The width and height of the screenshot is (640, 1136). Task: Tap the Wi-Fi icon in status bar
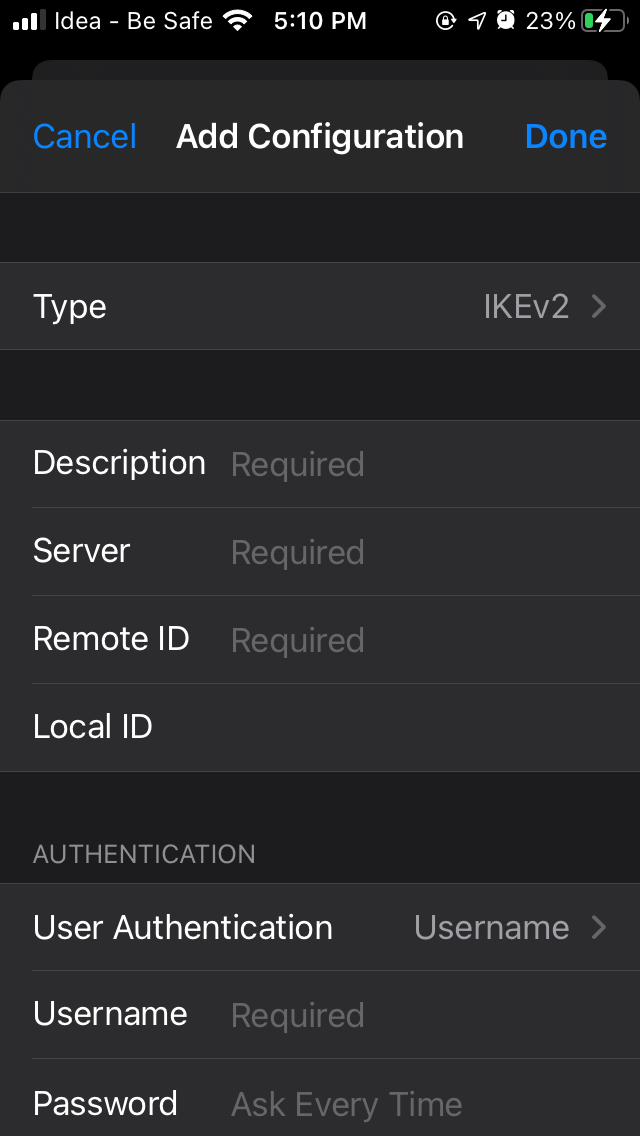(238, 20)
